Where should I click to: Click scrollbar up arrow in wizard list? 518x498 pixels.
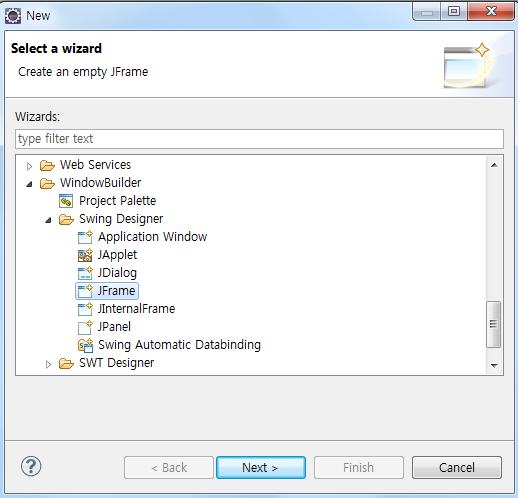point(494,165)
